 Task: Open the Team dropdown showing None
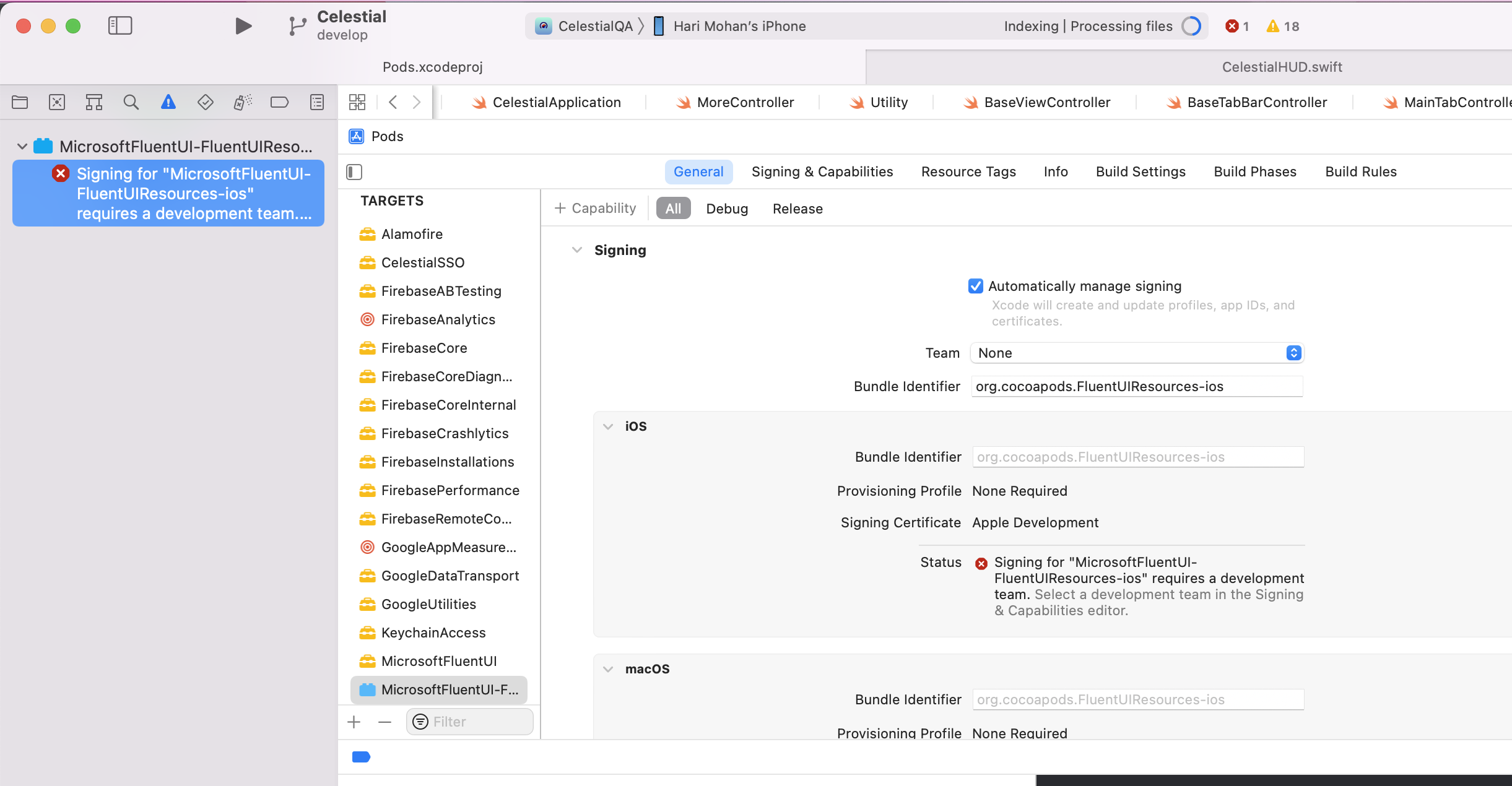[x=1136, y=353]
